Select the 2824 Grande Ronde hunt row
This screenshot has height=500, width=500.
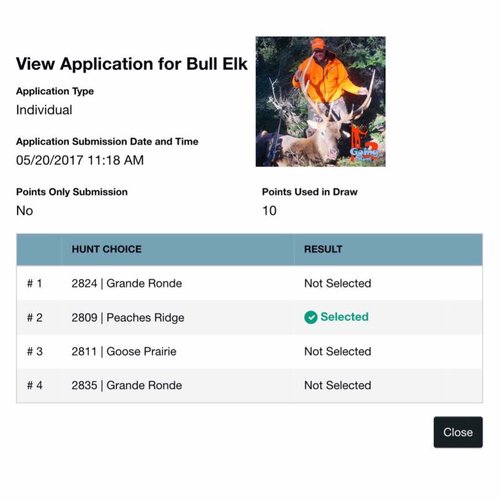pos(249,283)
